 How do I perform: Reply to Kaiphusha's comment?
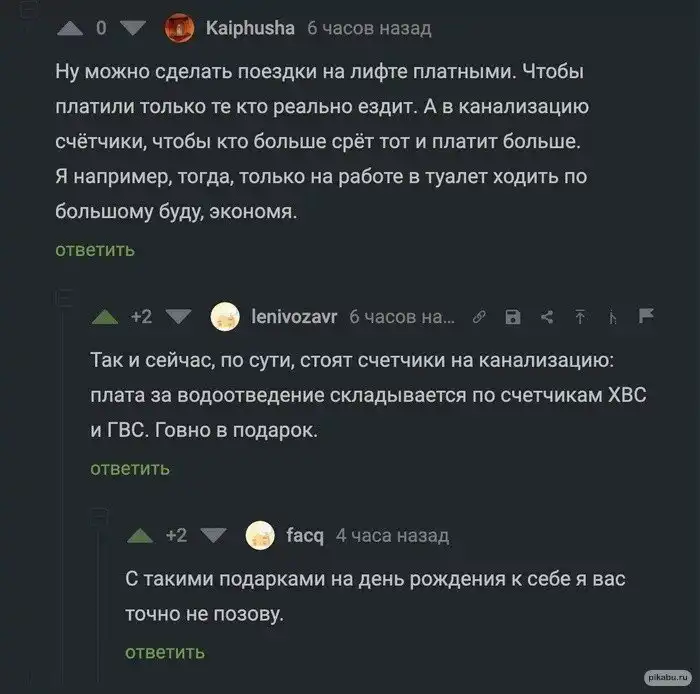pyautogui.click(x=95, y=250)
